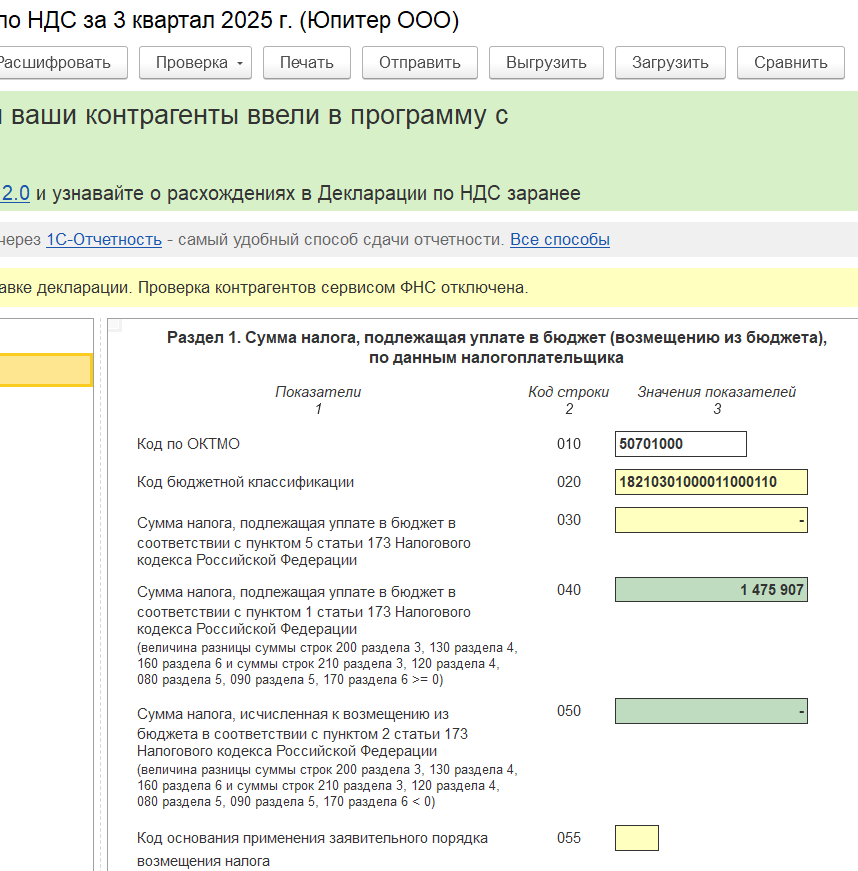The image size is (858, 871).
Task: Edit the Код по ОКТМО field 50701000
Action: (680, 444)
